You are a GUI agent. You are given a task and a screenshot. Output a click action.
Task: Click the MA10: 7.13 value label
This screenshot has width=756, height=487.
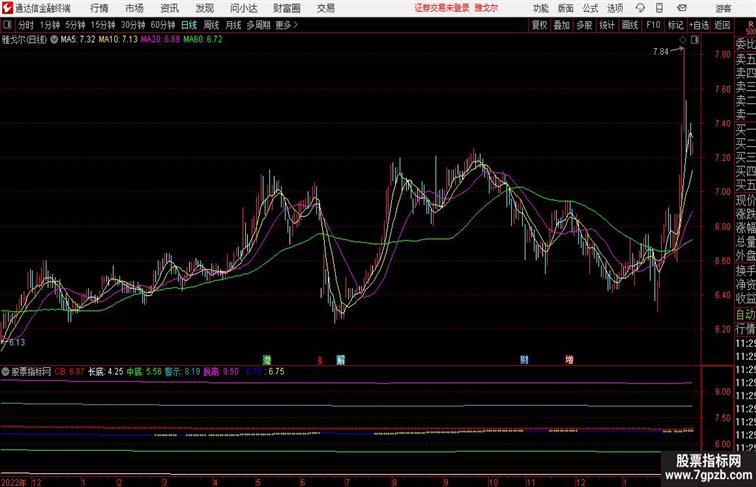coord(118,40)
